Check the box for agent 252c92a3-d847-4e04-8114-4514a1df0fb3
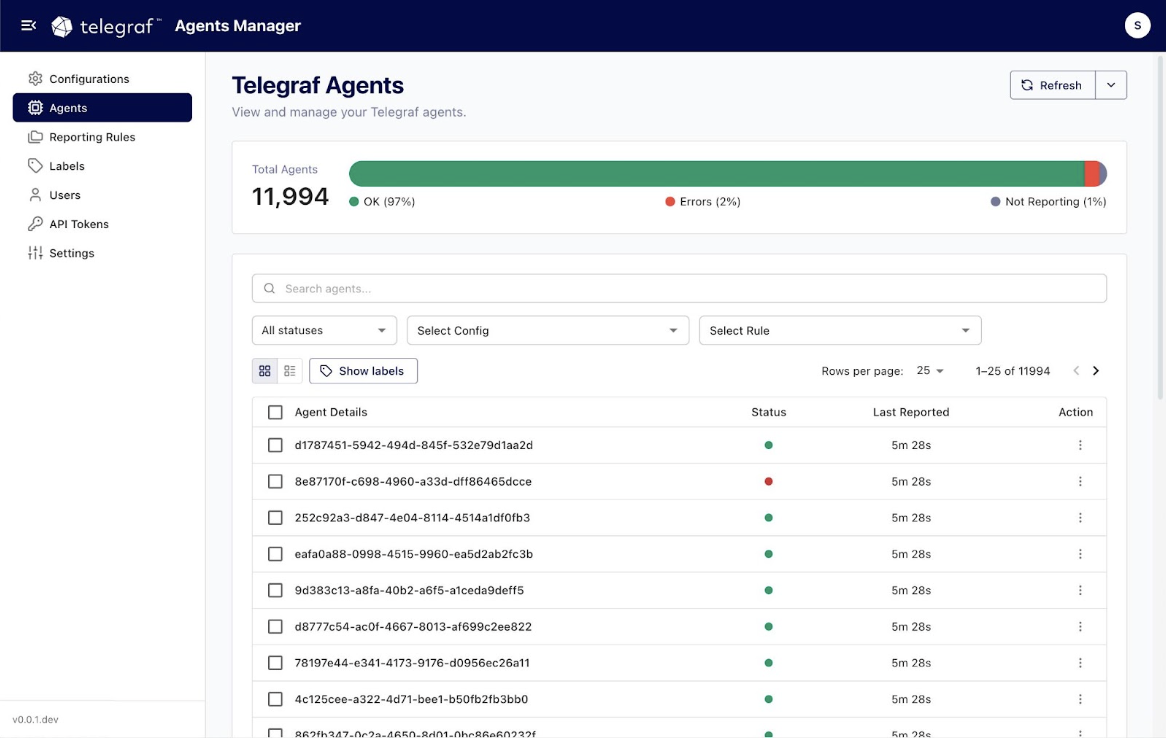Screen dimensions: 1166x742 tap(275, 517)
